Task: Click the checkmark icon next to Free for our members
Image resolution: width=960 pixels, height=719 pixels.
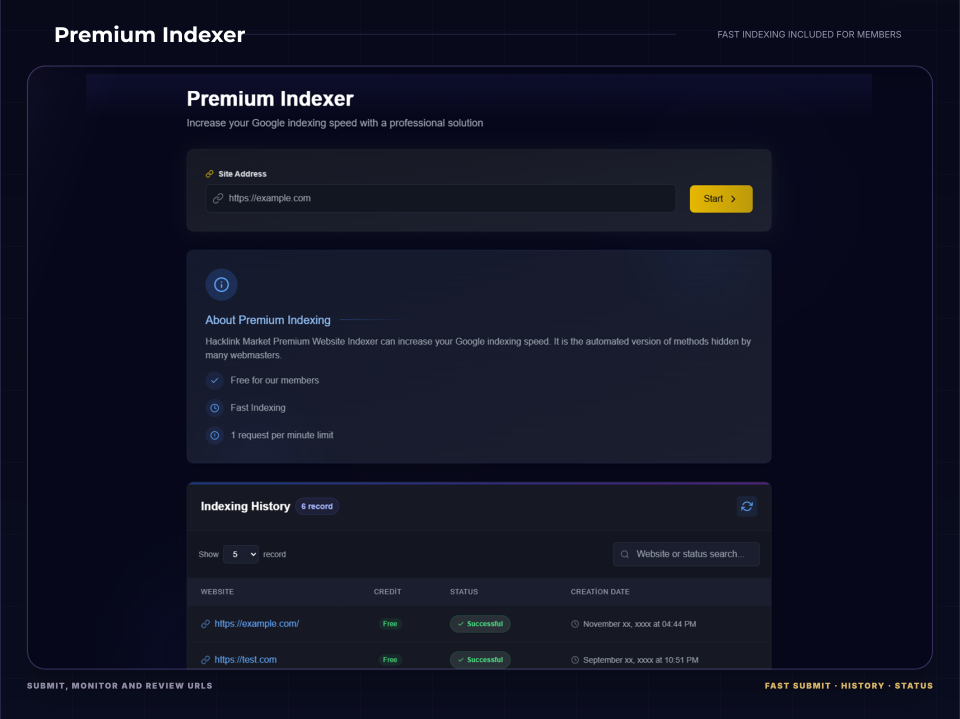Action: coord(214,380)
